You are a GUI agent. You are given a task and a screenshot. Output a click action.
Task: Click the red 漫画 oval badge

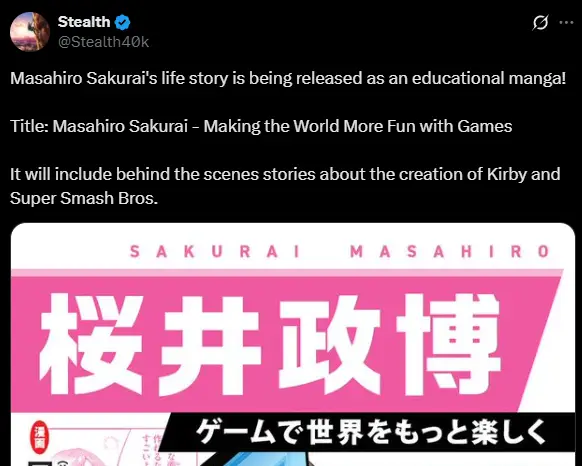click(40, 437)
